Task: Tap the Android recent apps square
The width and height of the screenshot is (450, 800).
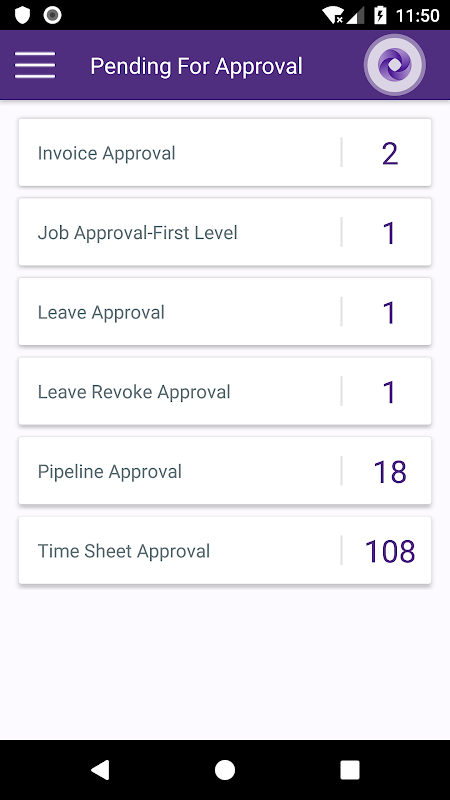Action: [x=350, y=769]
